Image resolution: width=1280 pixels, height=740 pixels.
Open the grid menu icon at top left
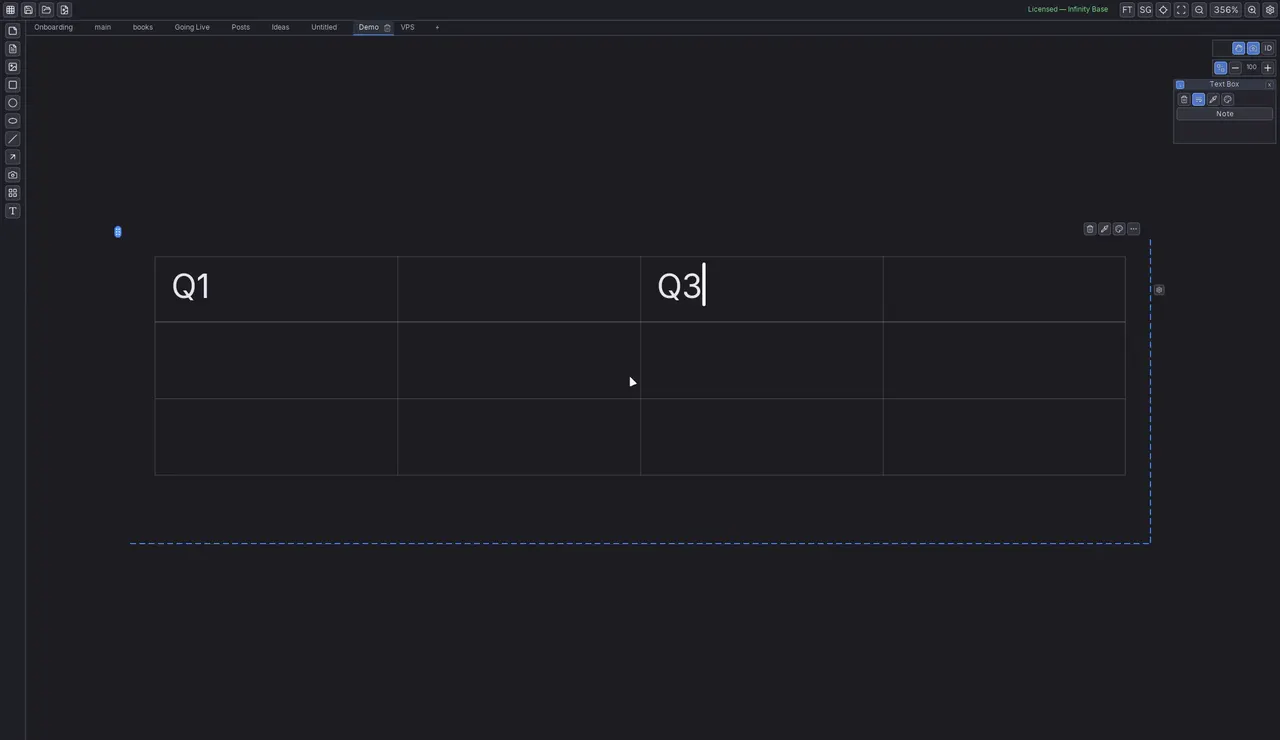pos(10,10)
